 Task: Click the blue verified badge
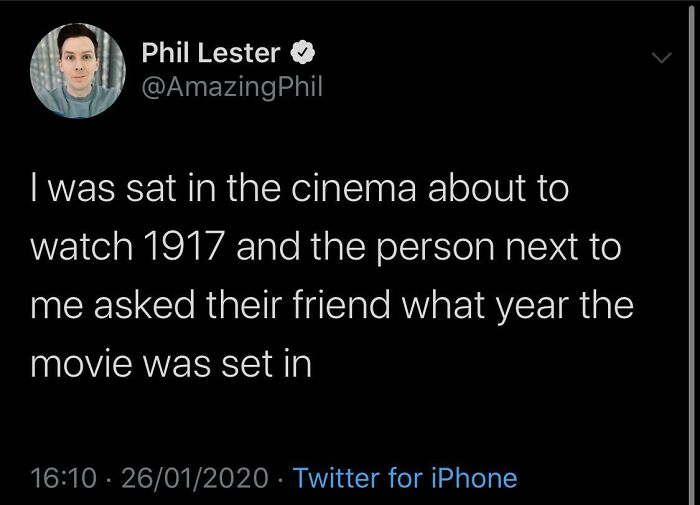point(304,52)
